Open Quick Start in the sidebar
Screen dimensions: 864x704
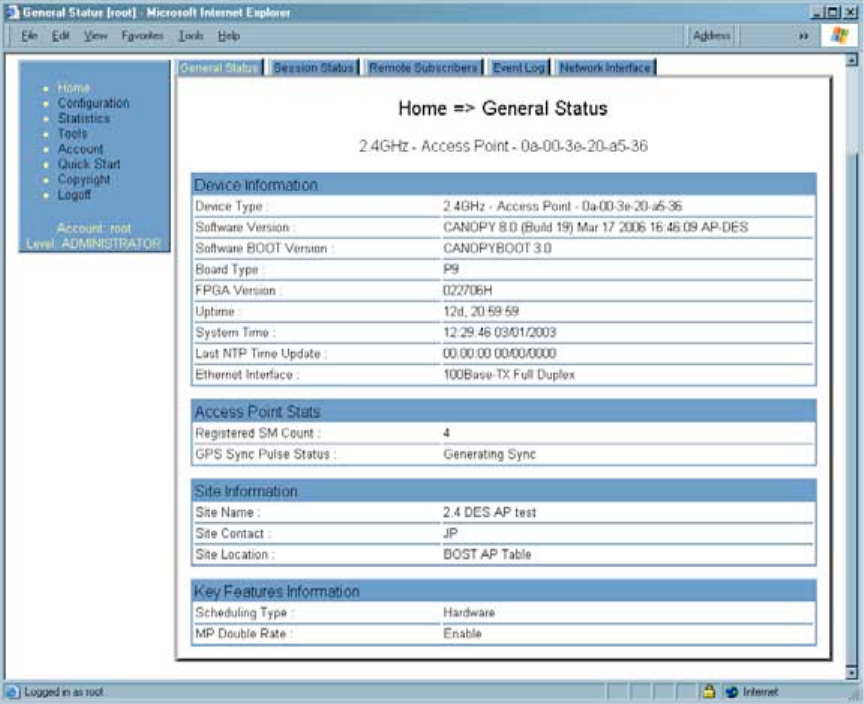[x=89, y=164]
